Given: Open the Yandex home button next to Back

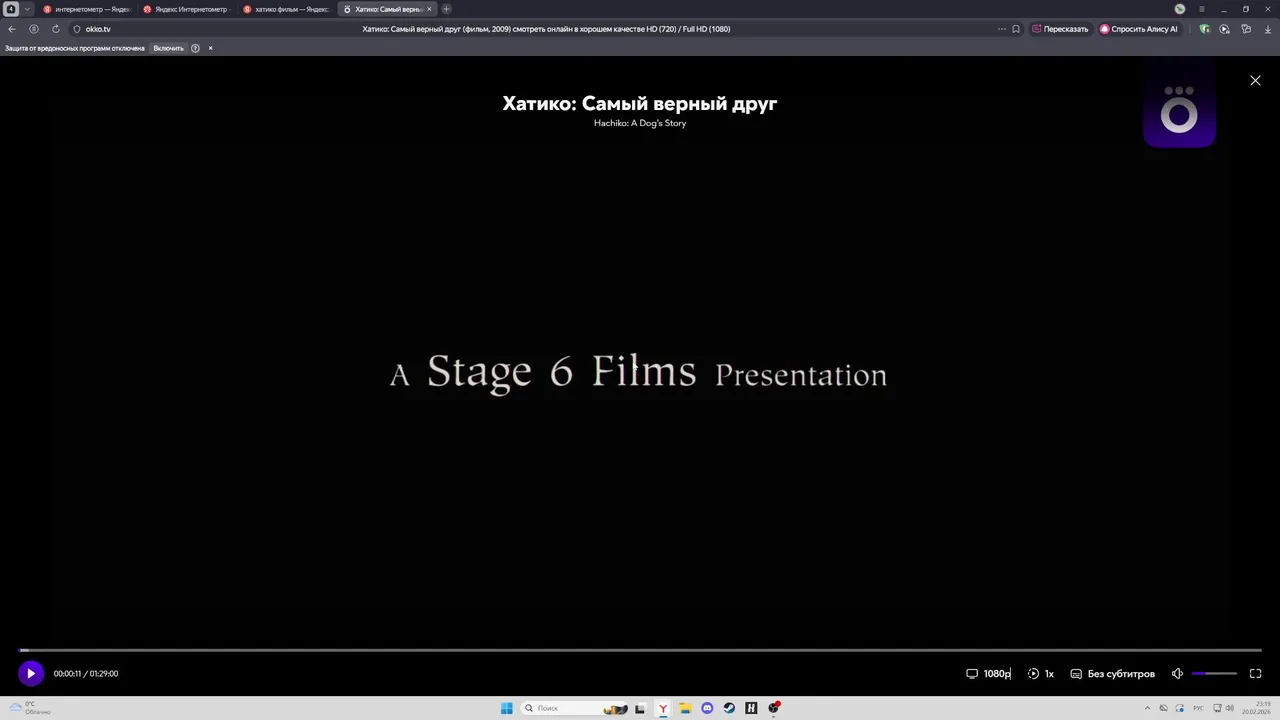Looking at the screenshot, I should 34,29.
